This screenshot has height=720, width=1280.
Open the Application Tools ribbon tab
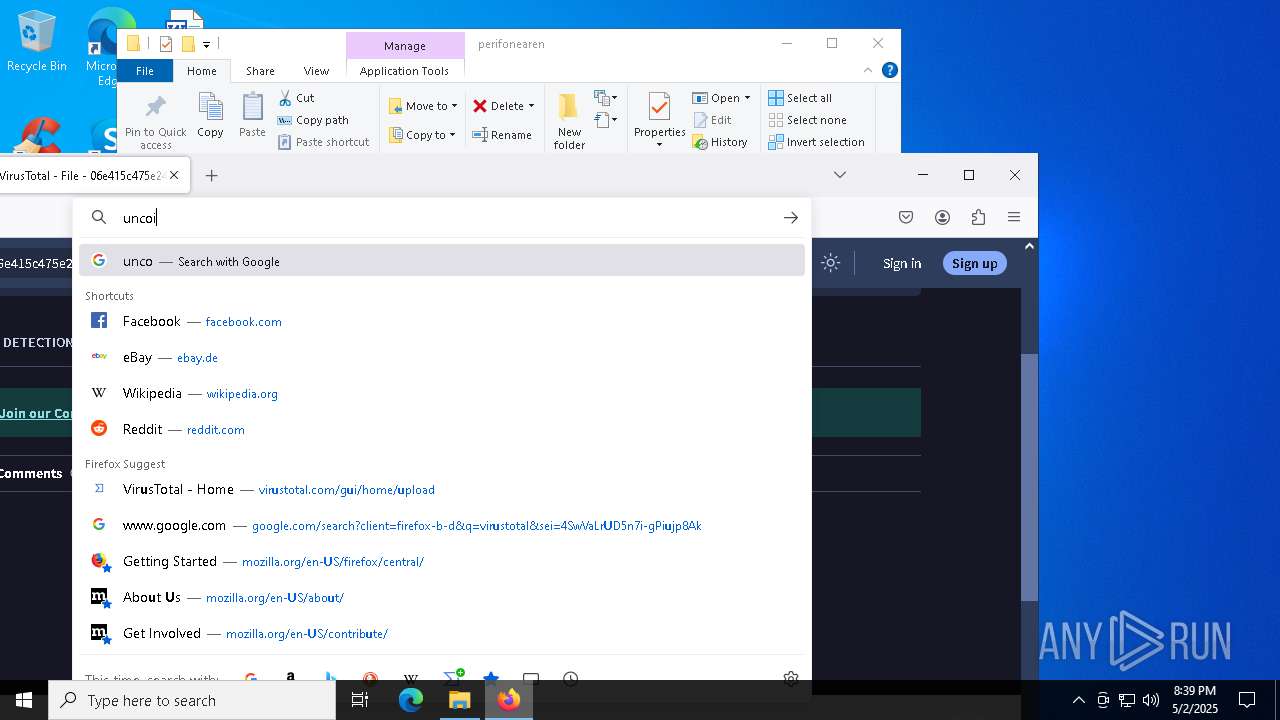[x=404, y=71]
